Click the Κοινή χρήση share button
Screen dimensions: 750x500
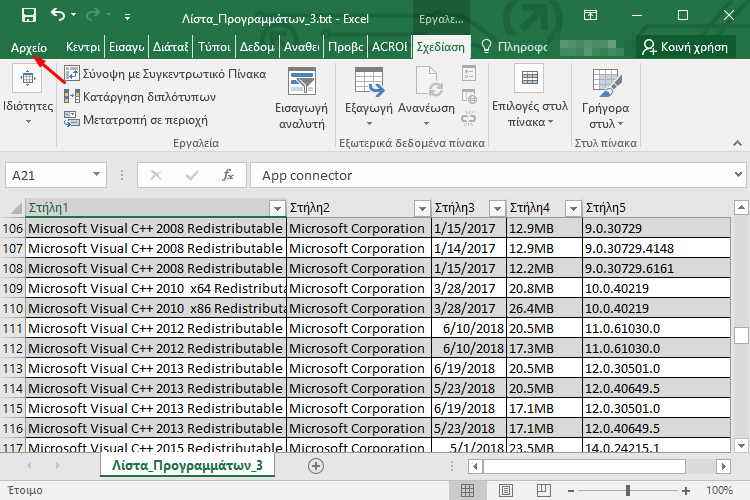click(x=685, y=47)
